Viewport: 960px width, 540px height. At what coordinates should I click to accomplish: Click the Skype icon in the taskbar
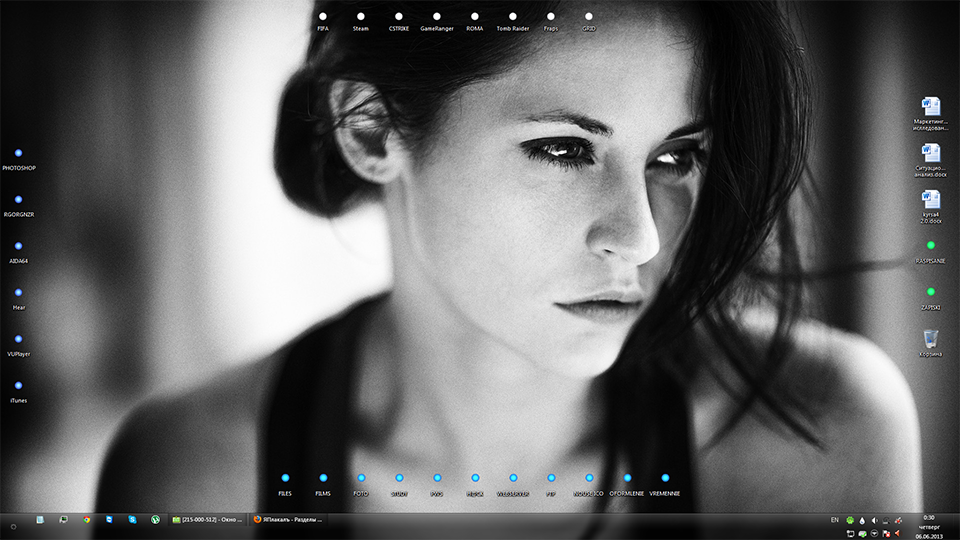tap(132, 520)
